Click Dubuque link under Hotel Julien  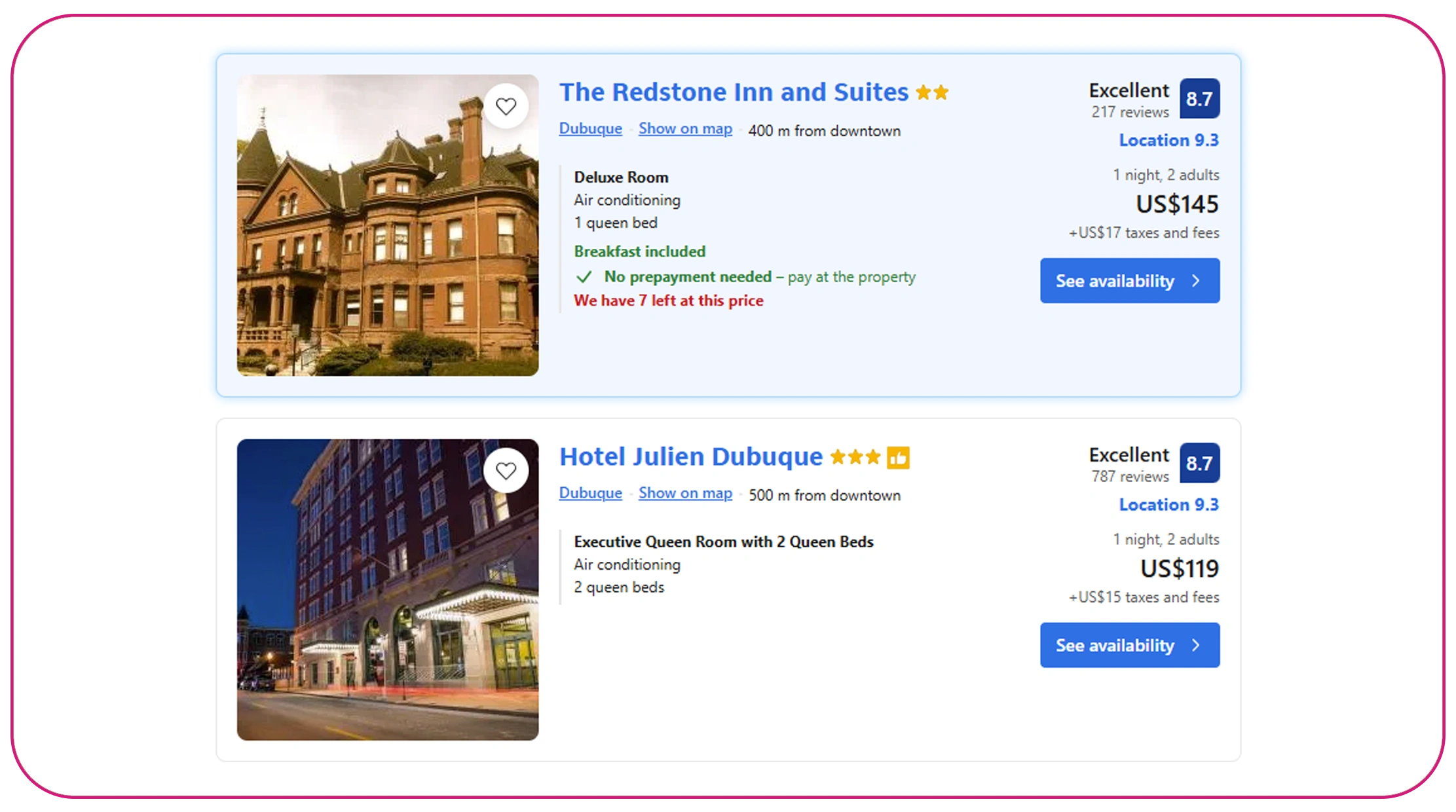[590, 493]
